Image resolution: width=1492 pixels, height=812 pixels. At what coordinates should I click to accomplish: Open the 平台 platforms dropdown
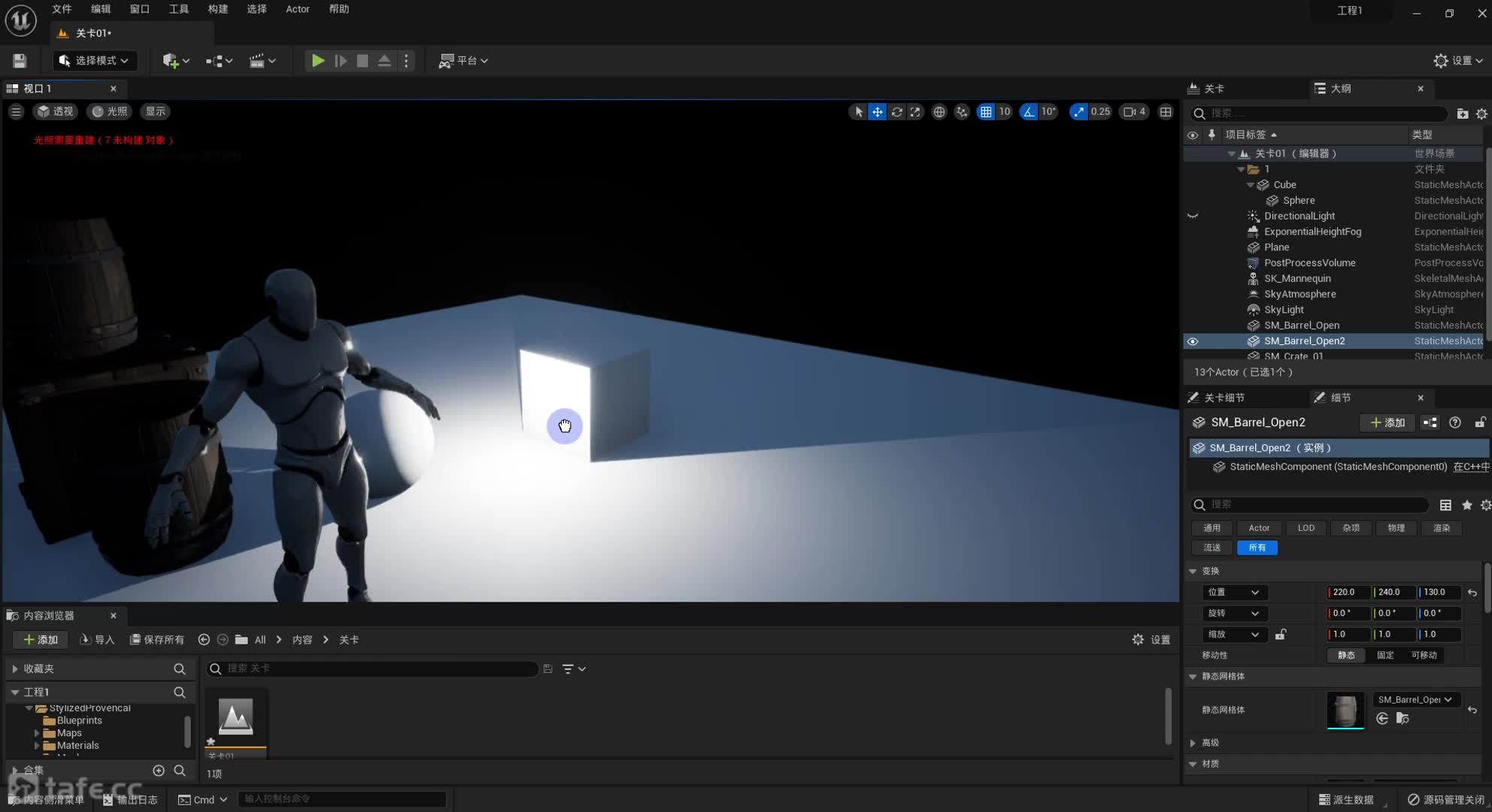tap(464, 61)
